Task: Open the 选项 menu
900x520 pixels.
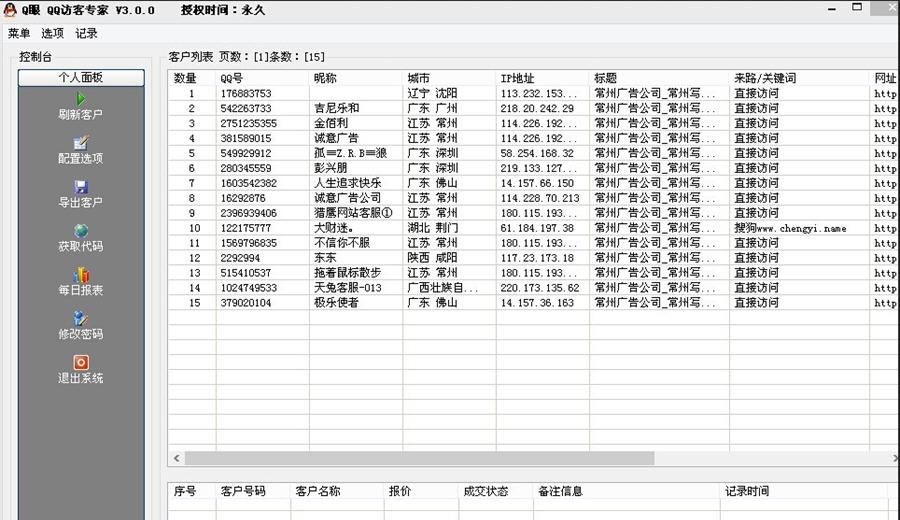Action: [x=52, y=33]
